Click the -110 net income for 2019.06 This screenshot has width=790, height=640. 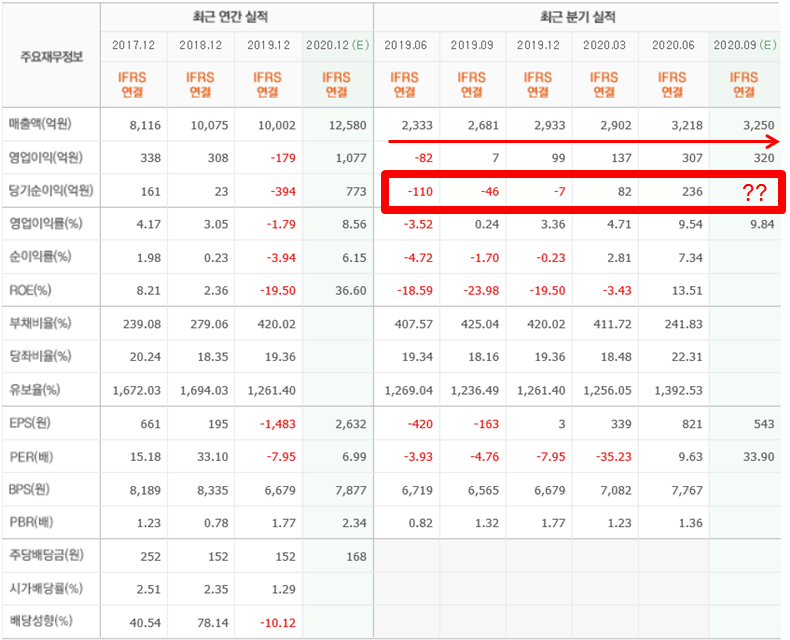click(420, 192)
